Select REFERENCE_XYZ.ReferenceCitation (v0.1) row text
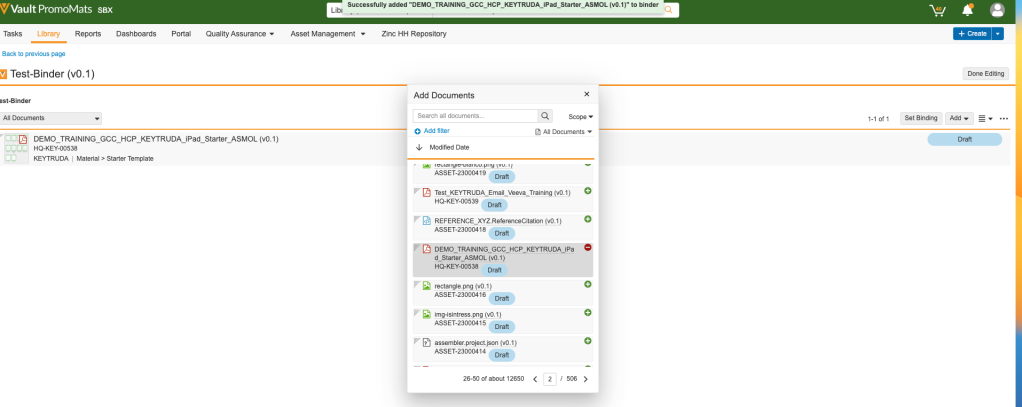The width and height of the screenshot is (1022, 407). tap(498, 220)
